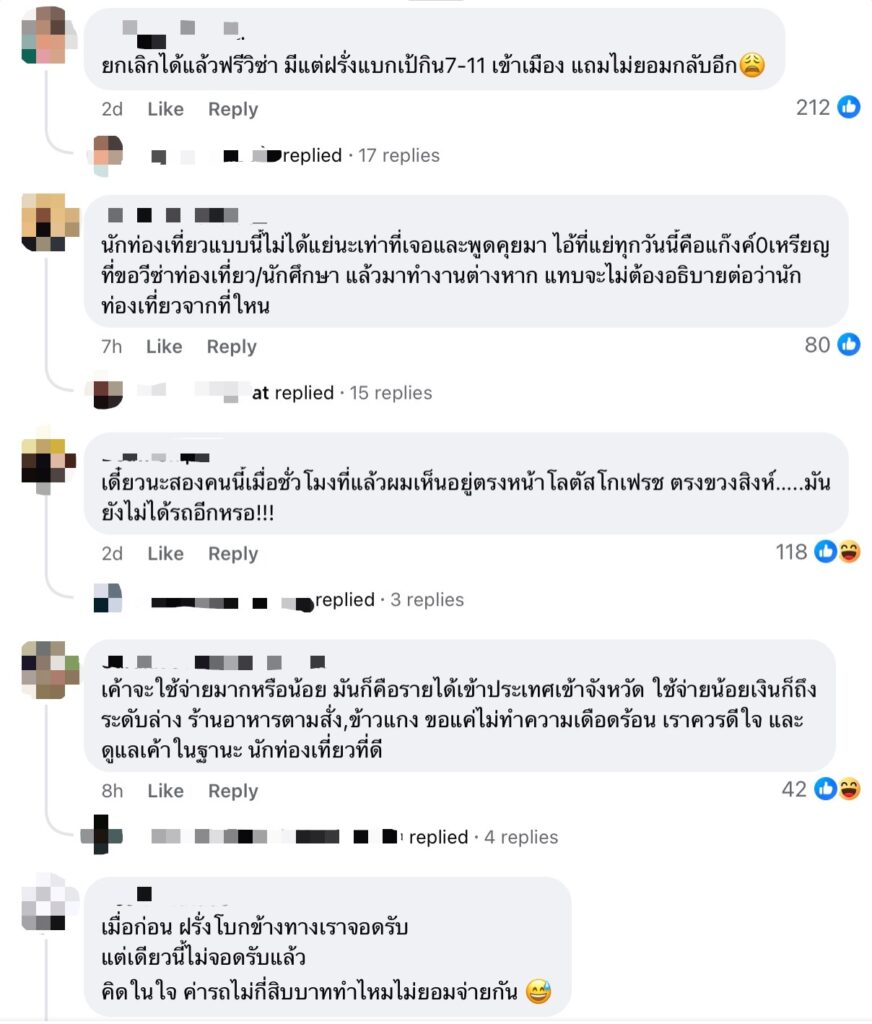Expand the 15 replies thread
Screen dimensions: 872x1024
391,393
